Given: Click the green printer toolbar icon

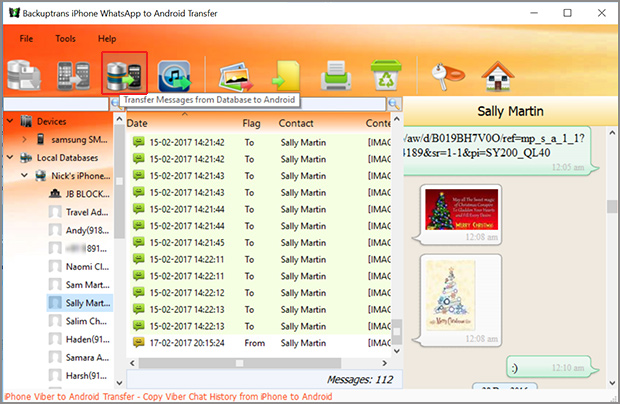Looking at the screenshot, I should [x=336, y=75].
